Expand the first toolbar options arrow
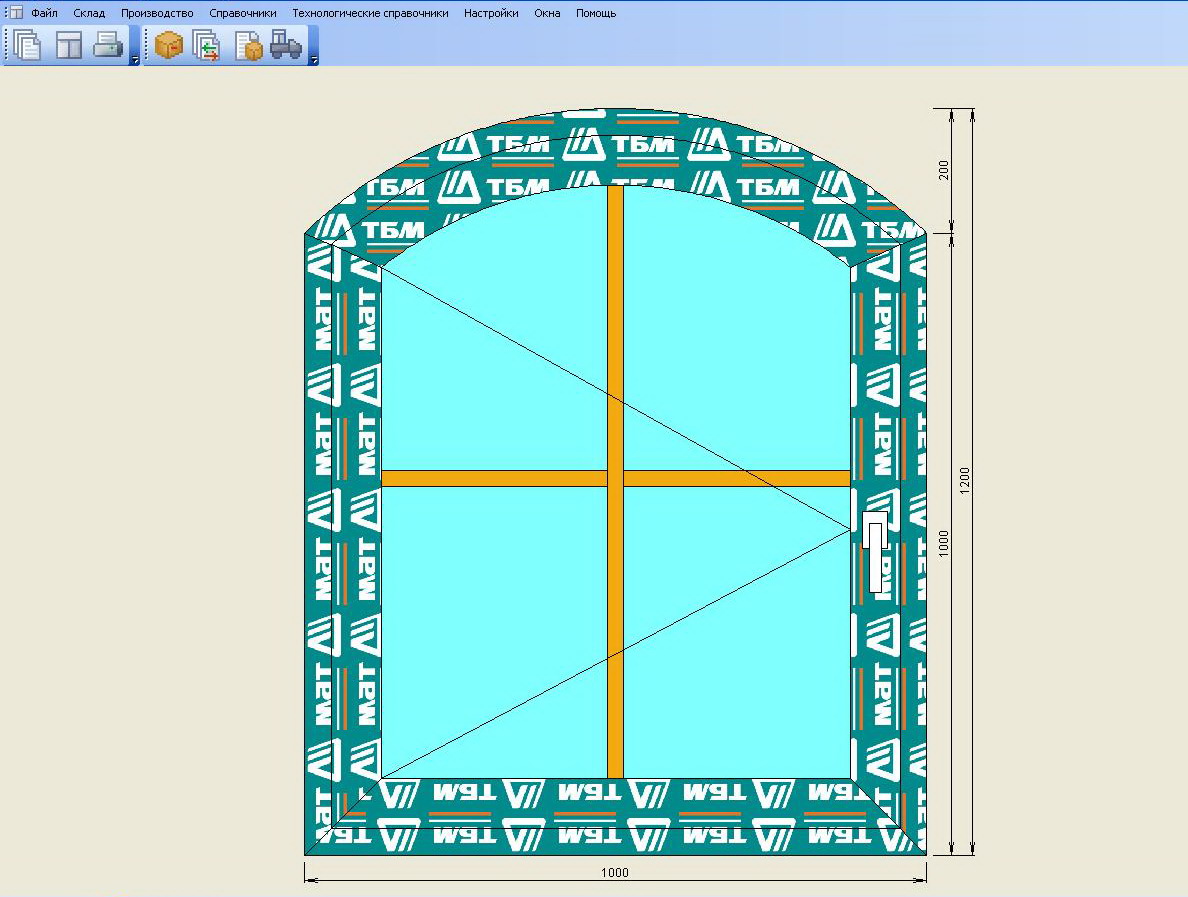 click(x=134, y=58)
